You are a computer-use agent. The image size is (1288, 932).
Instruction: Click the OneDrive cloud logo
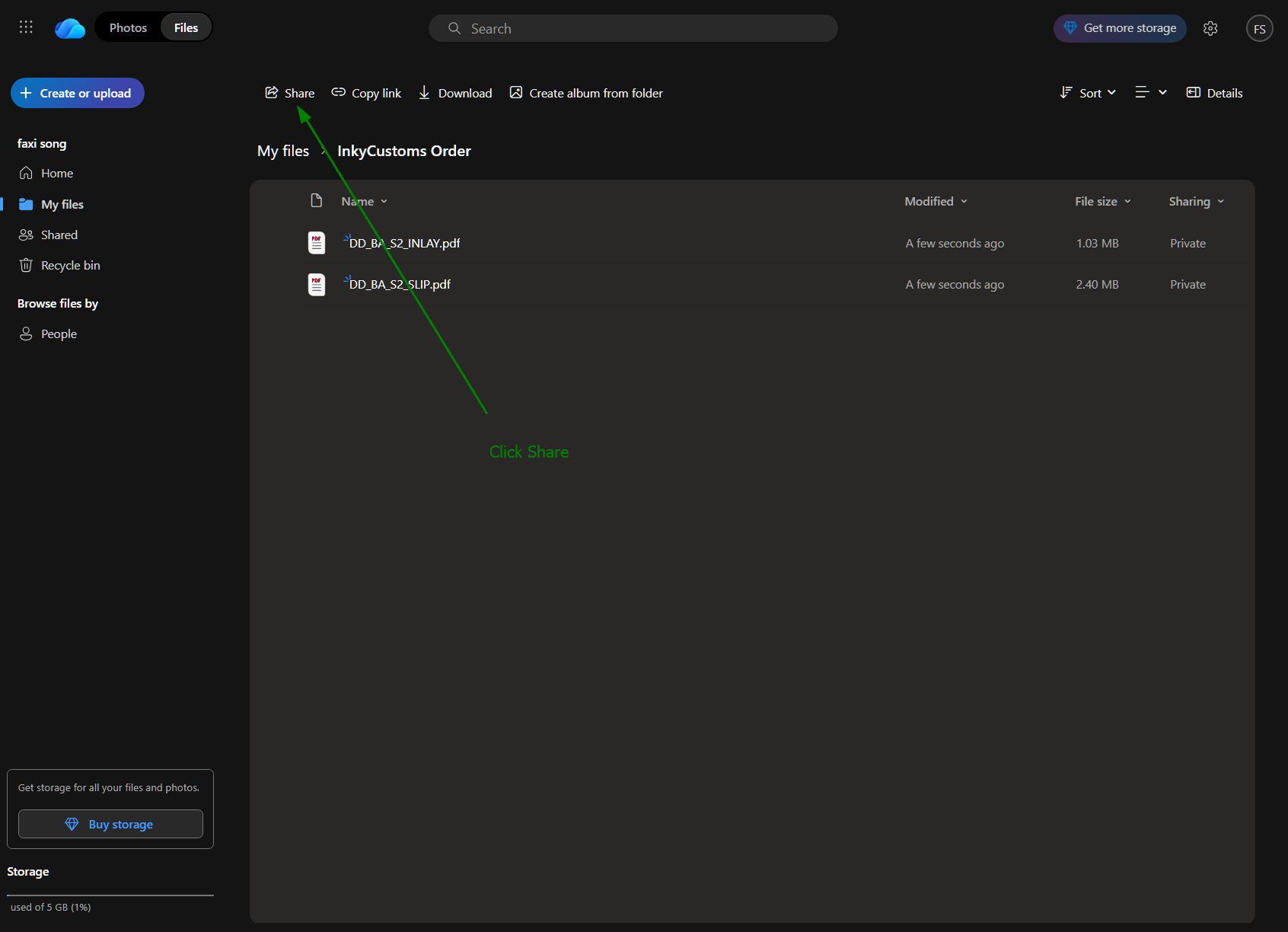pos(70,28)
